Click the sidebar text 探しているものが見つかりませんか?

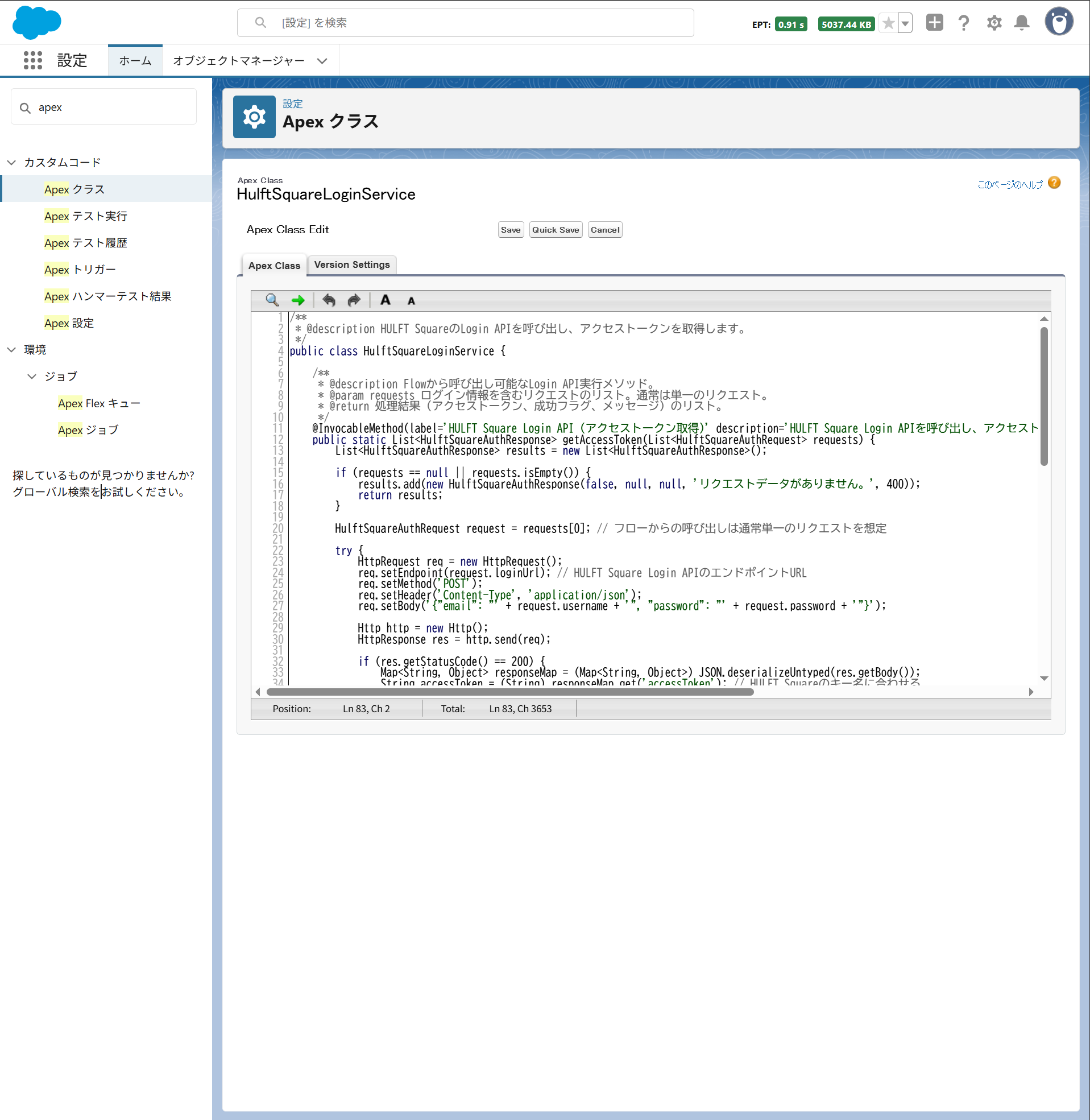[103, 476]
